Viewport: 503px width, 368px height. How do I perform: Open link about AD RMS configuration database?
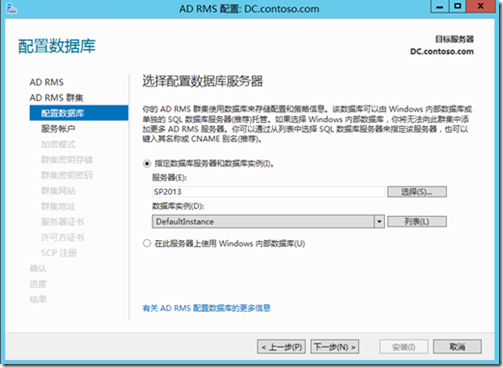[x=207, y=308]
